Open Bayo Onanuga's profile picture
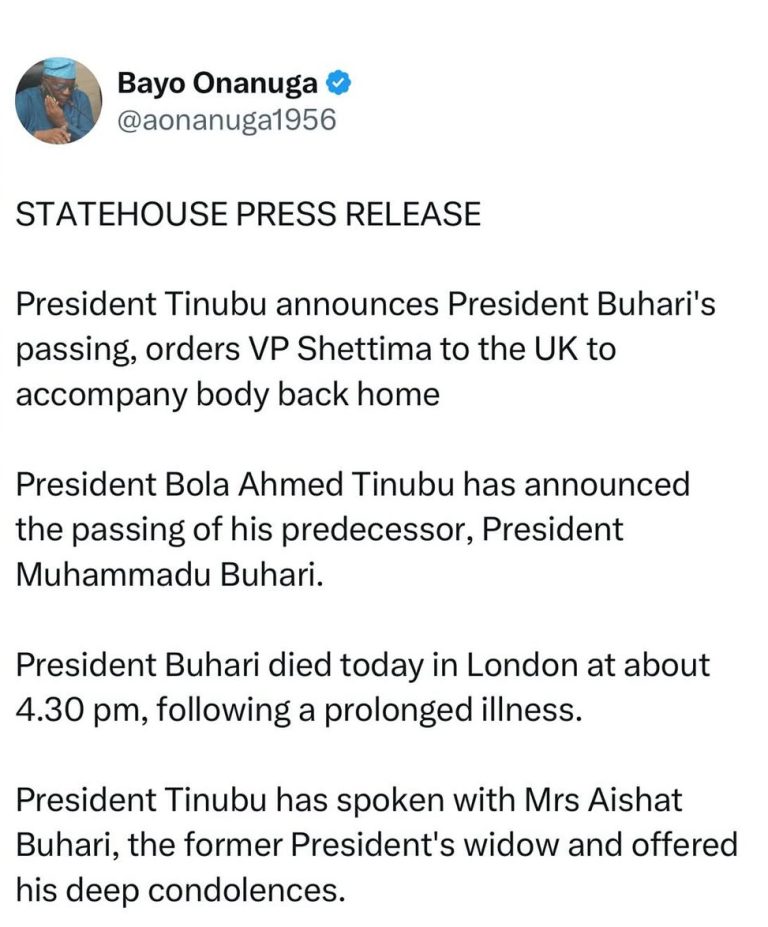Image resolution: width=768 pixels, height=927 pixels. click(x=58, y=99)
